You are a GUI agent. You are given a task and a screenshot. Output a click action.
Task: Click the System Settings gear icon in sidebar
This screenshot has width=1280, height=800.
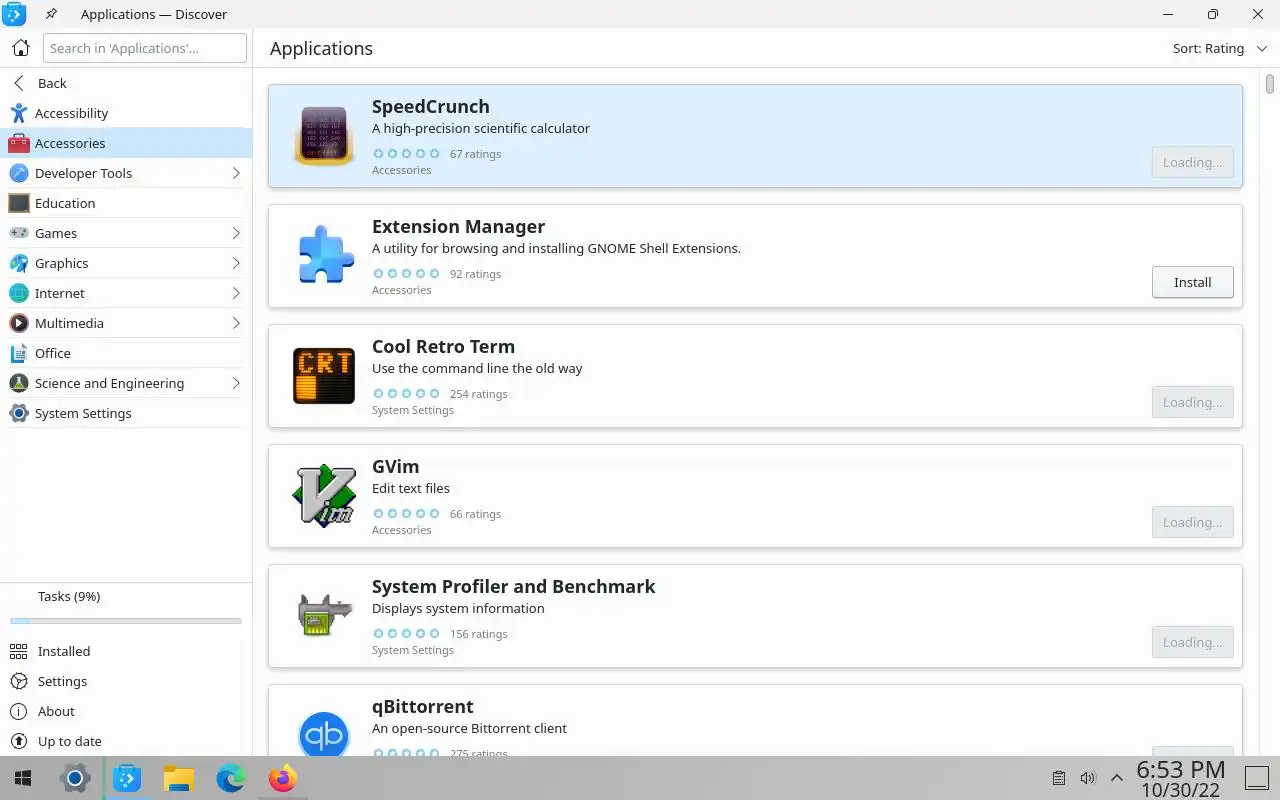(x=19, y=413)
